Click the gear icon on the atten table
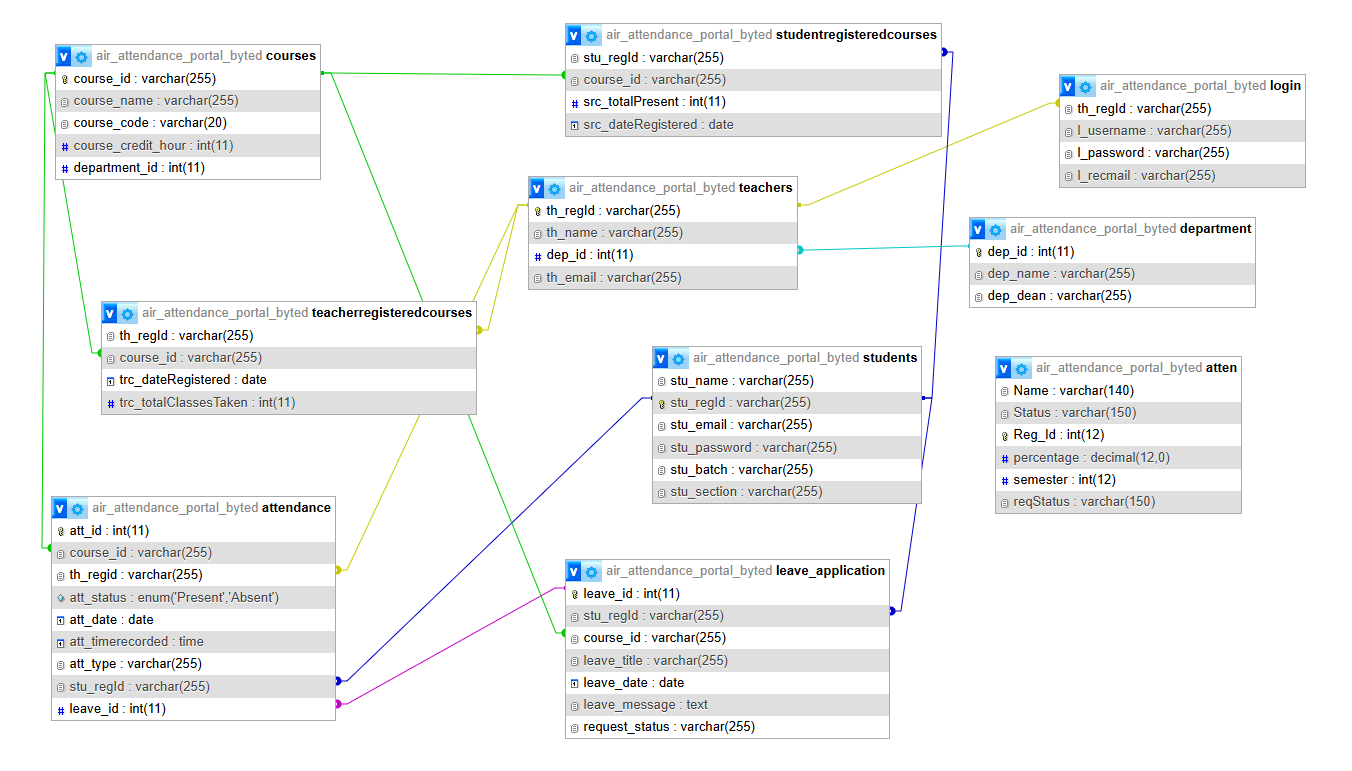The width and height of the screenshot is (1352, 771). click(1022, 368)
